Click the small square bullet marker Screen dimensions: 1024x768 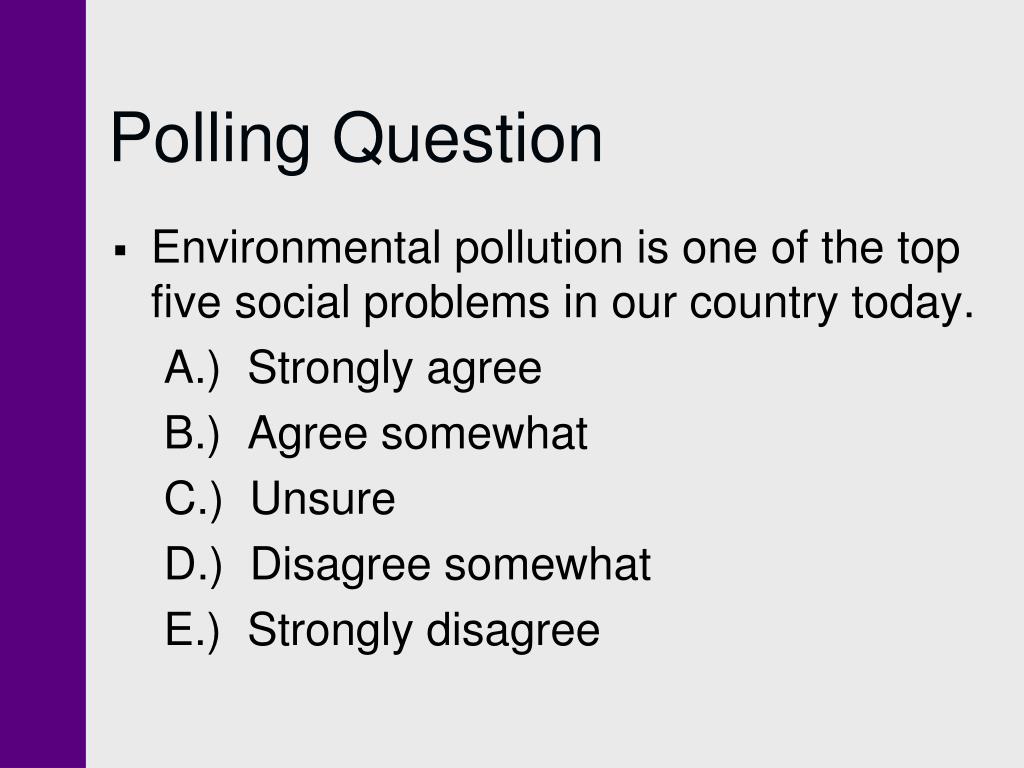(x=120, y=250)
